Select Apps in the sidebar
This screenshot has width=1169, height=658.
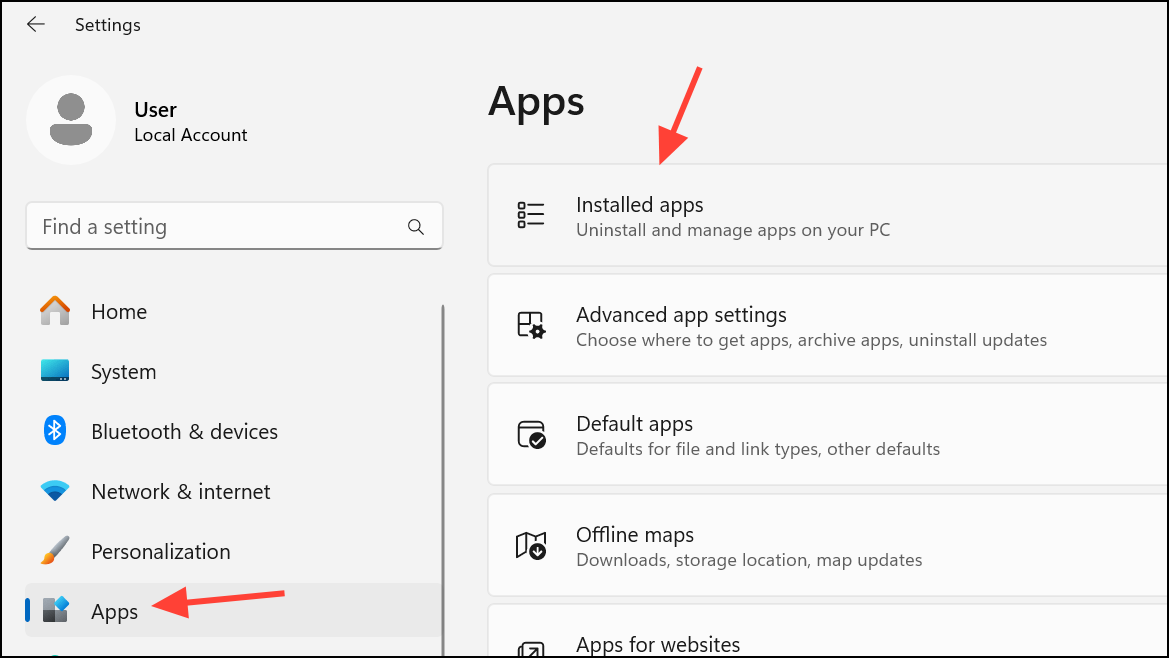(x=233, y=611)
